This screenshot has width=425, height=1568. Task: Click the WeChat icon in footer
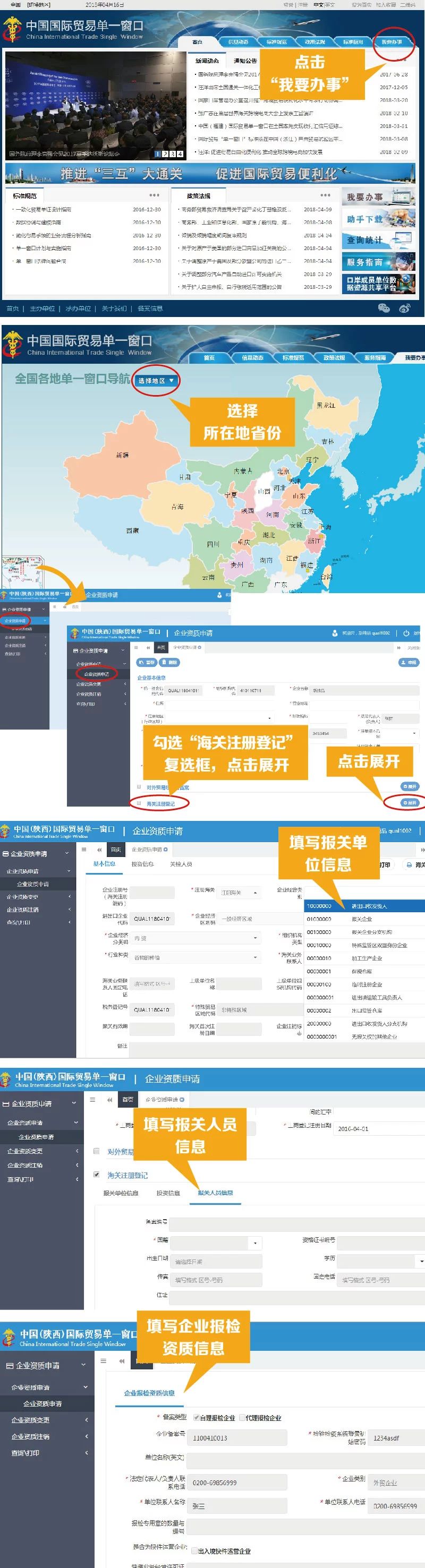pyautogui.click(x=384, y=308)
